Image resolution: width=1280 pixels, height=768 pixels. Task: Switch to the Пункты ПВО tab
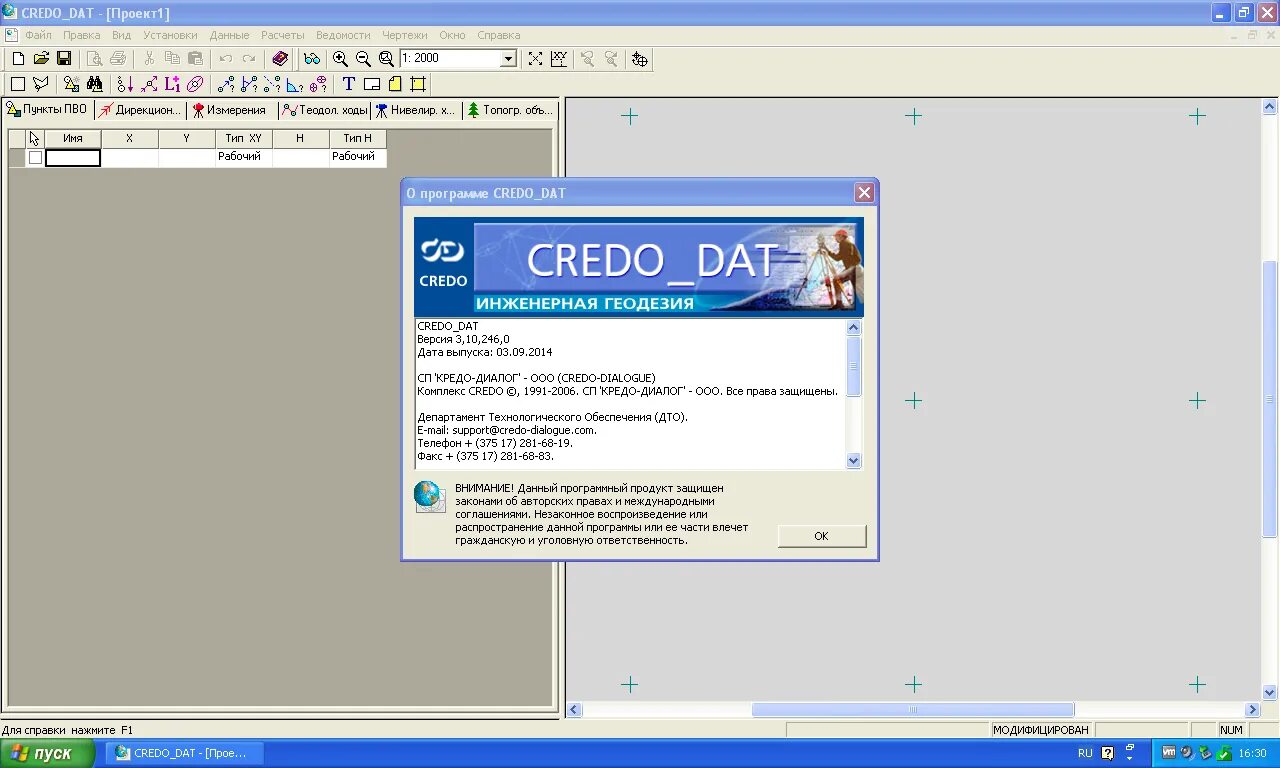[x=47, y=110]
